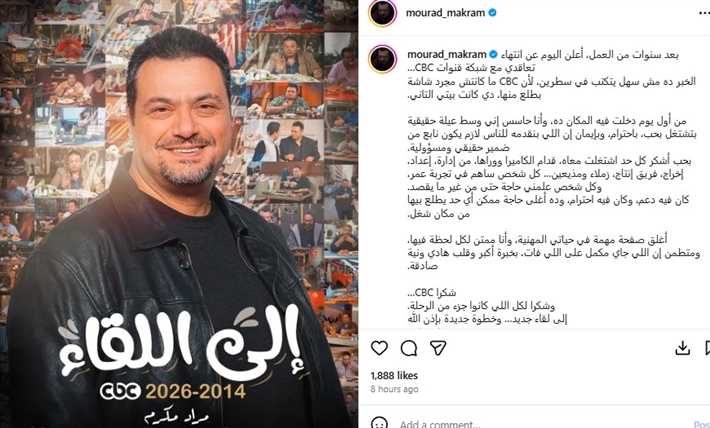Open the emoji picker beside the comment box
The height and width of the screenshot is (428, 710).
[x=379, y=423]
